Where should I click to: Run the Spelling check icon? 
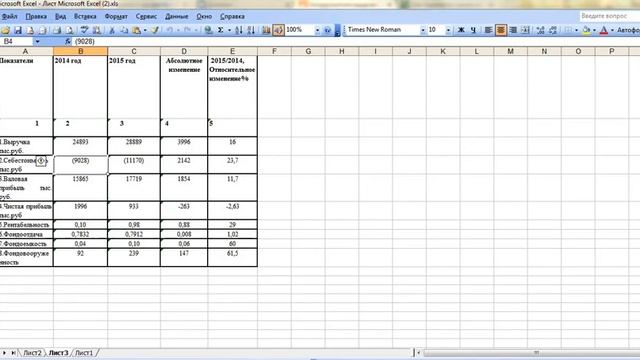point(84,30)
